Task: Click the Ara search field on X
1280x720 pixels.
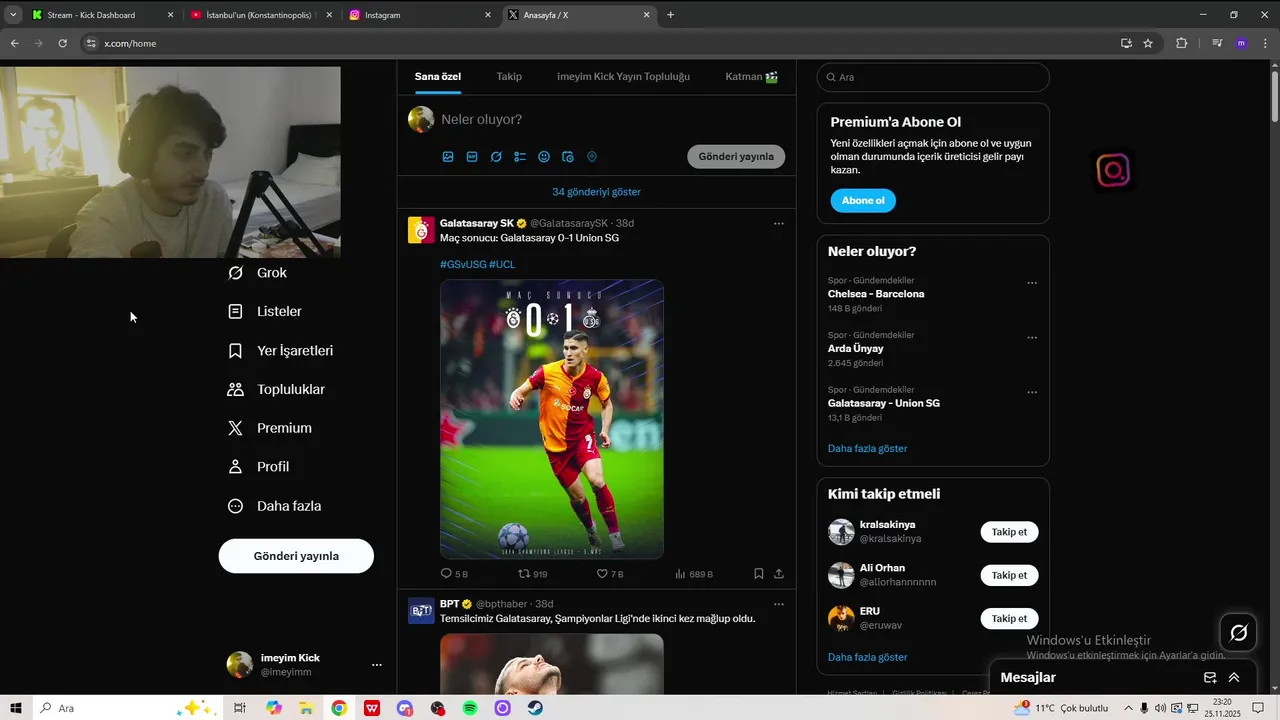Action: point(933,77)
